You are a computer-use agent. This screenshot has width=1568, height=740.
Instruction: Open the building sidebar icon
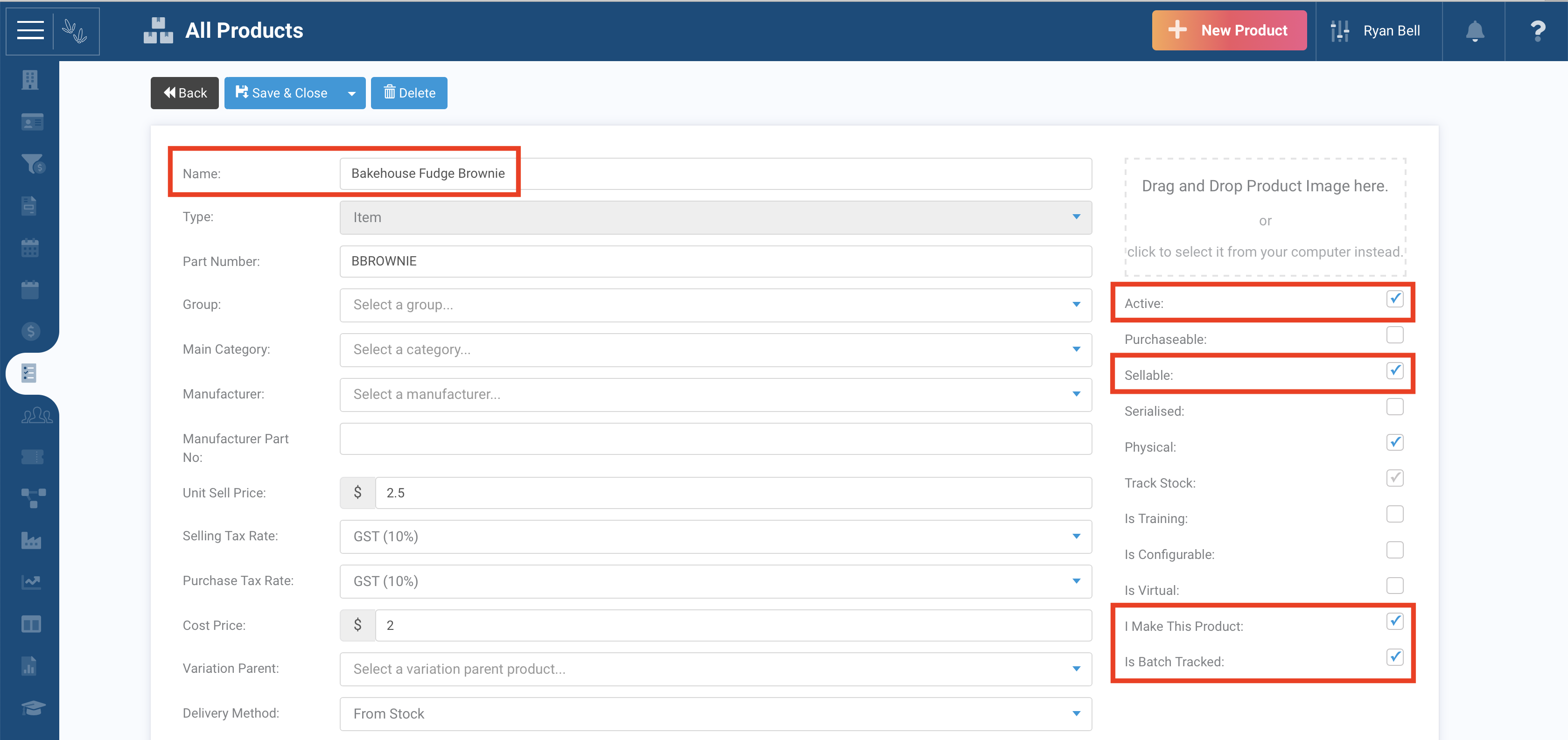click(x=30, y=80)
